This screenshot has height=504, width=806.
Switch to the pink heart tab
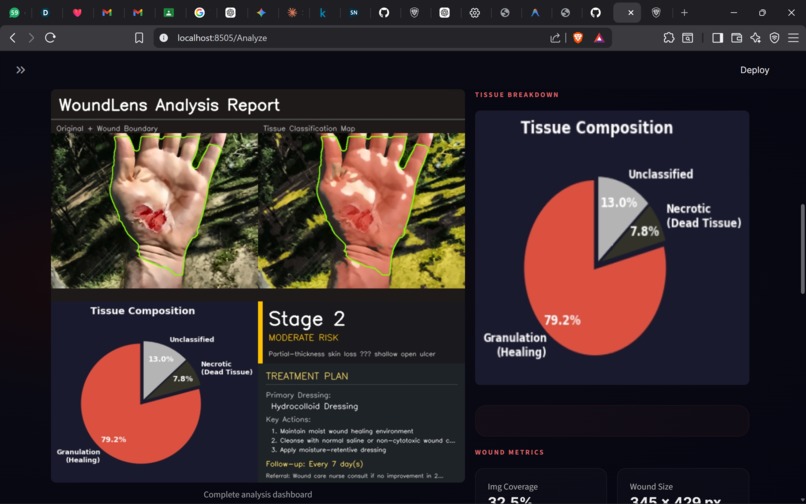77,13
